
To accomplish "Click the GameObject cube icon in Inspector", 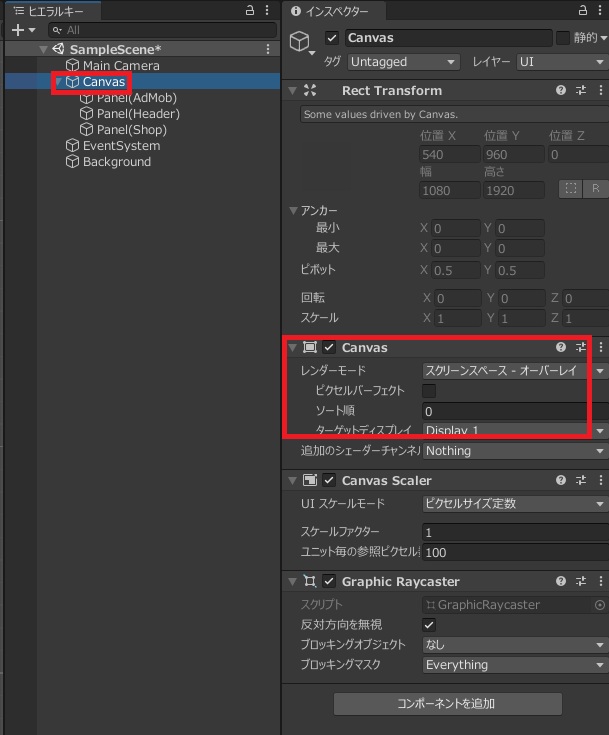I will coord(299,40).
